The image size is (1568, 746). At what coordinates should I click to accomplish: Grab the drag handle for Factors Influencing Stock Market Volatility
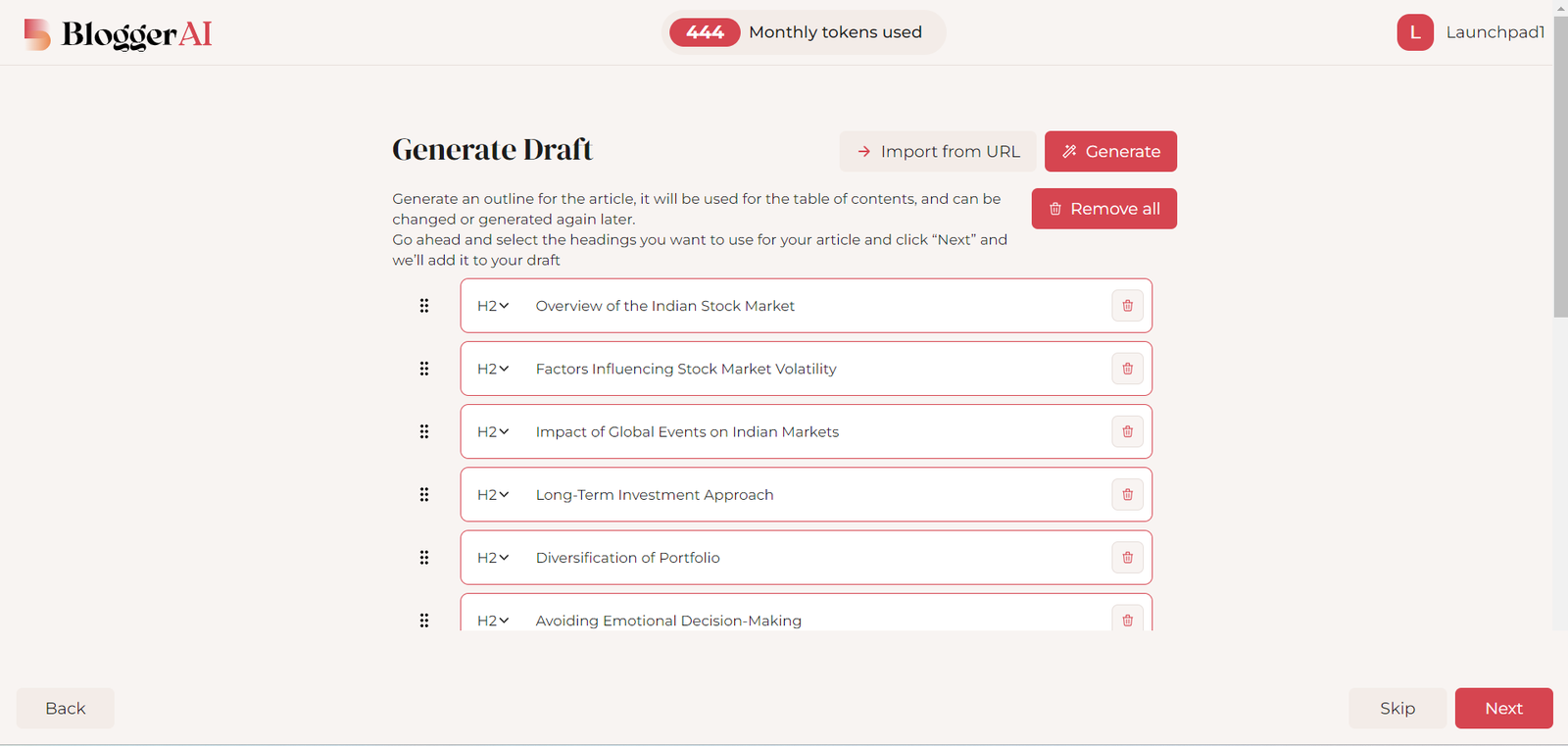[x=424, y=369]
